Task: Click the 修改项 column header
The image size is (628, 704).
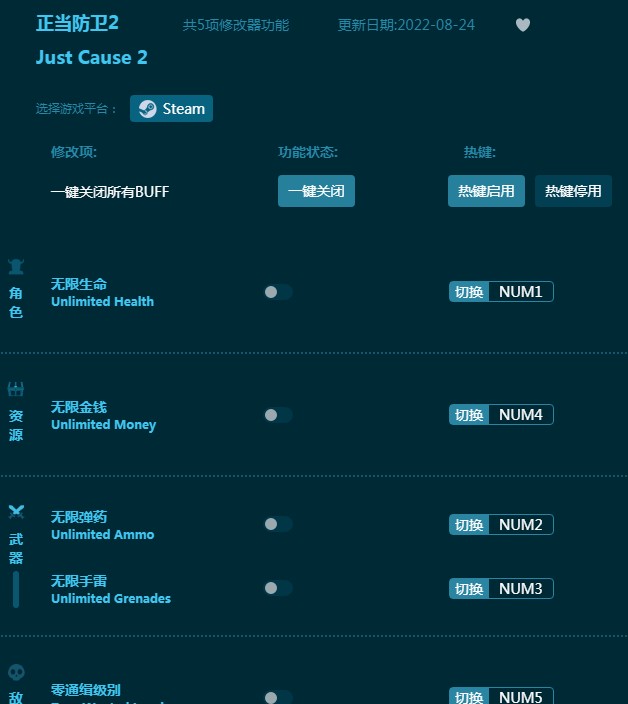Action: (x=74, y=152)
